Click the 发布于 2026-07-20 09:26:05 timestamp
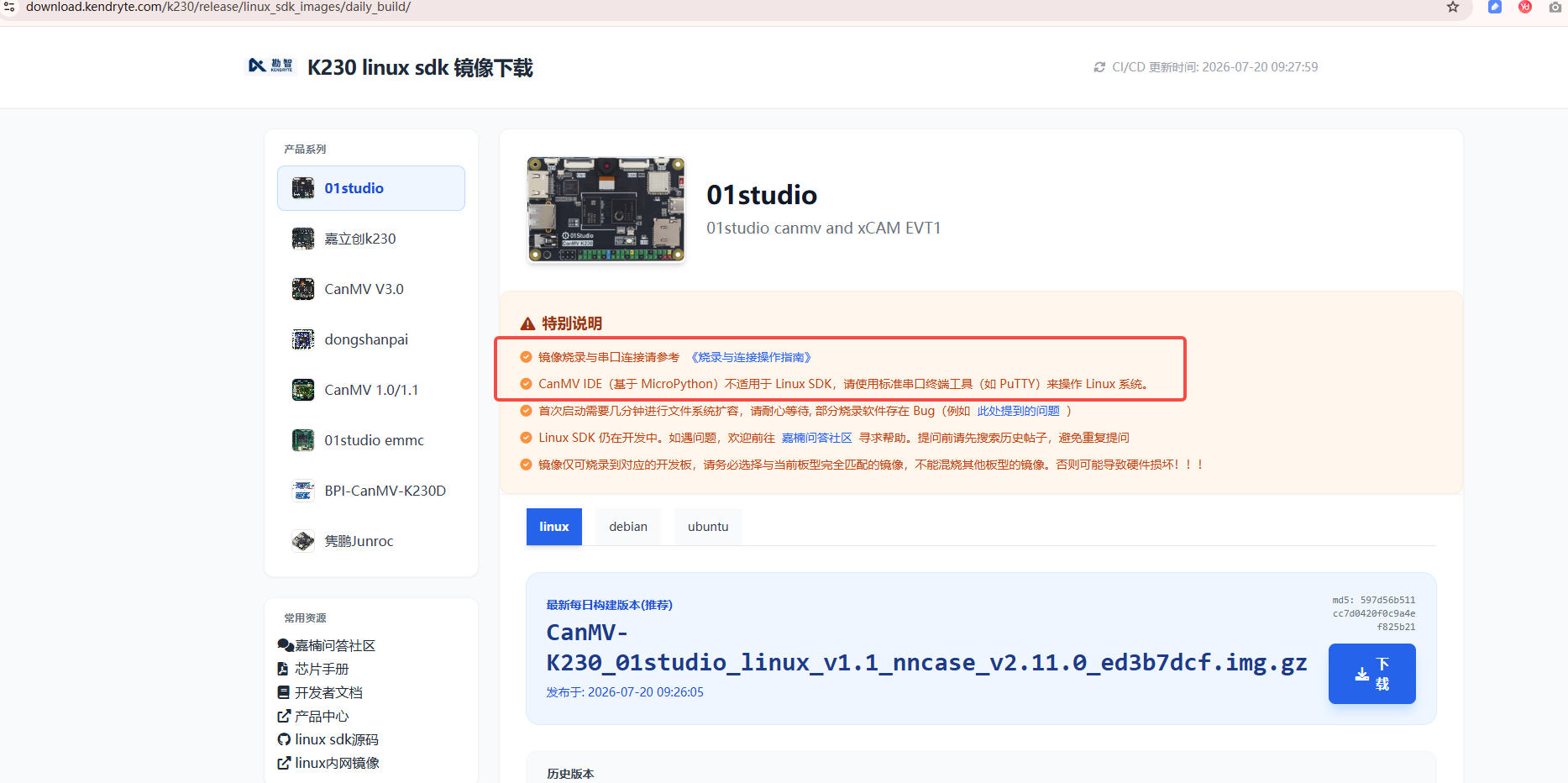Viewport: 1568px width, 783px height. coord(625,692)
